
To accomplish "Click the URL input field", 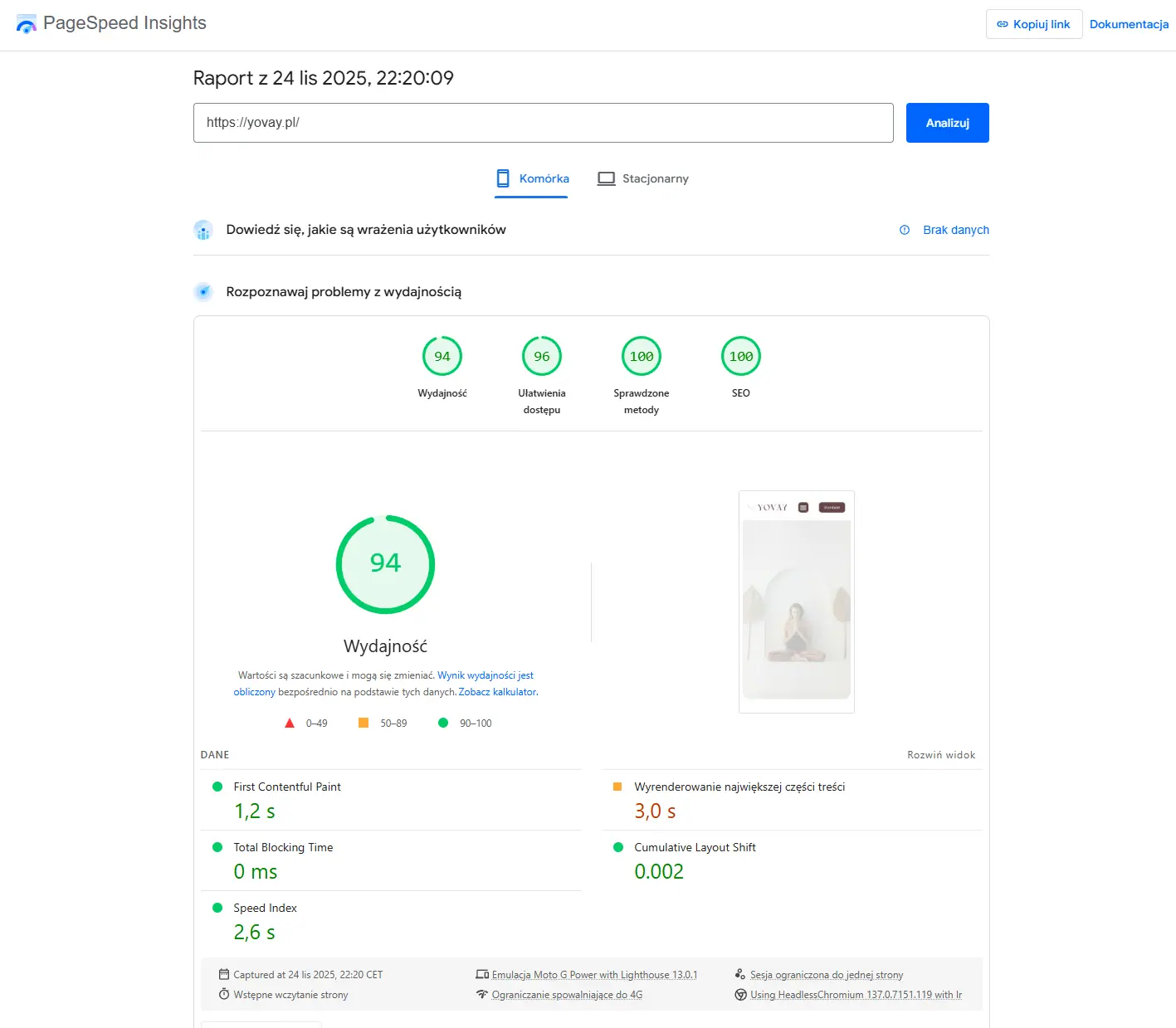I will pyautogui.click(x=543, y=123).
